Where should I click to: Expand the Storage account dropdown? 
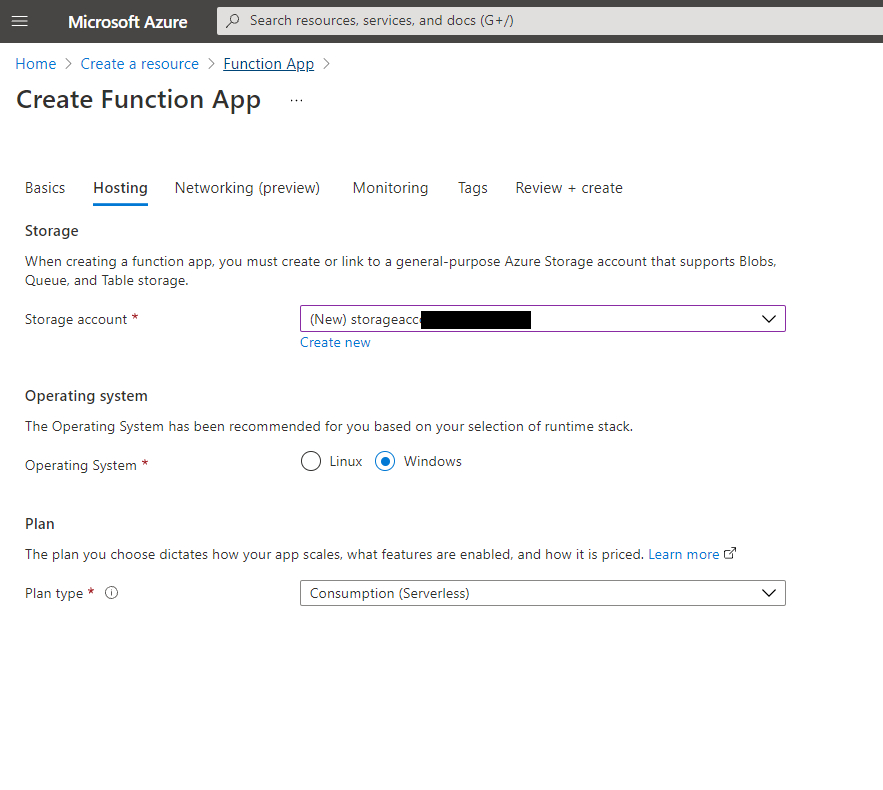pyautogui.click(x=542, y=319)
